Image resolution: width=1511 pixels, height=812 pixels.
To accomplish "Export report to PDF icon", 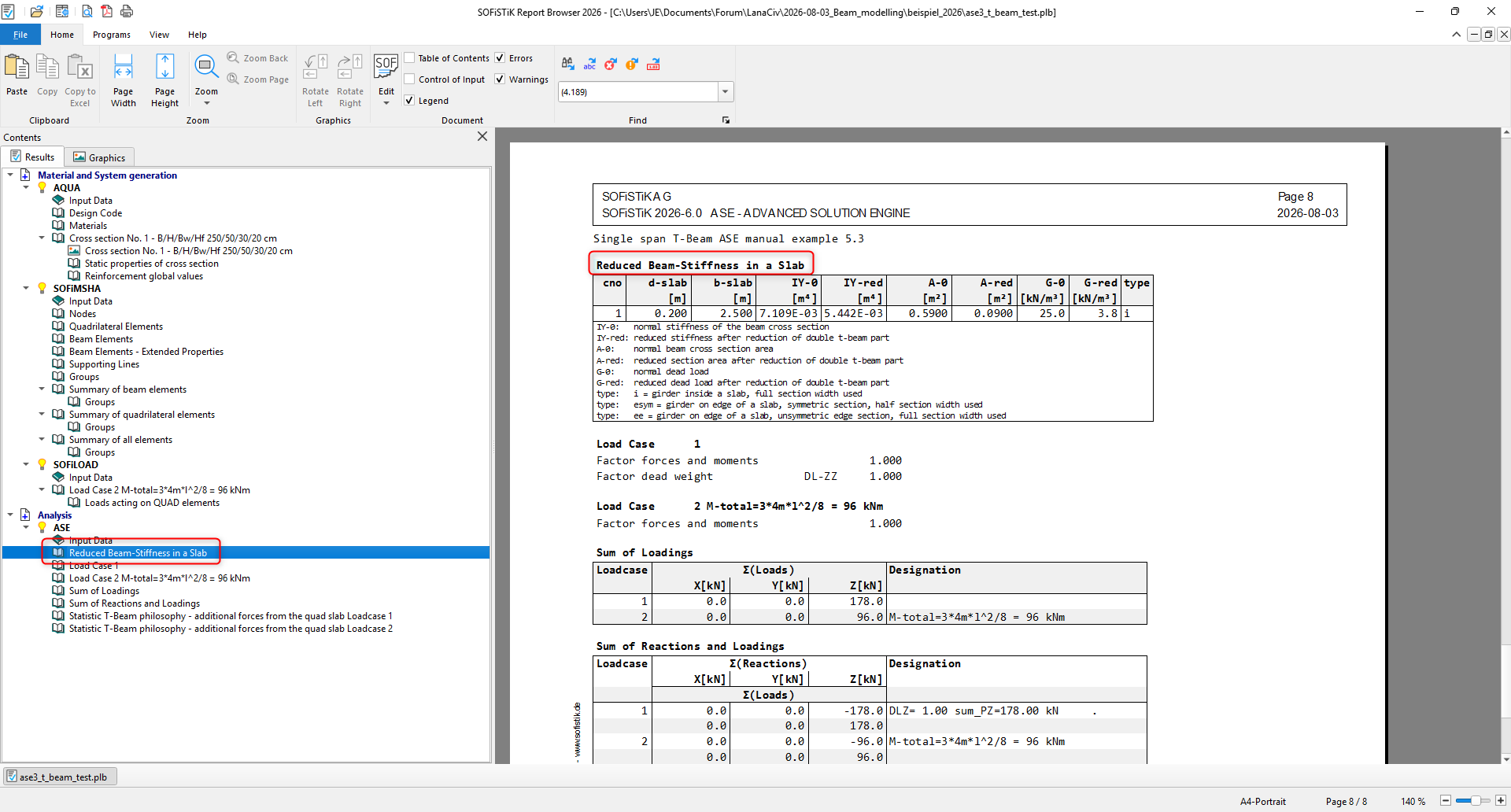I will point(106,12).
